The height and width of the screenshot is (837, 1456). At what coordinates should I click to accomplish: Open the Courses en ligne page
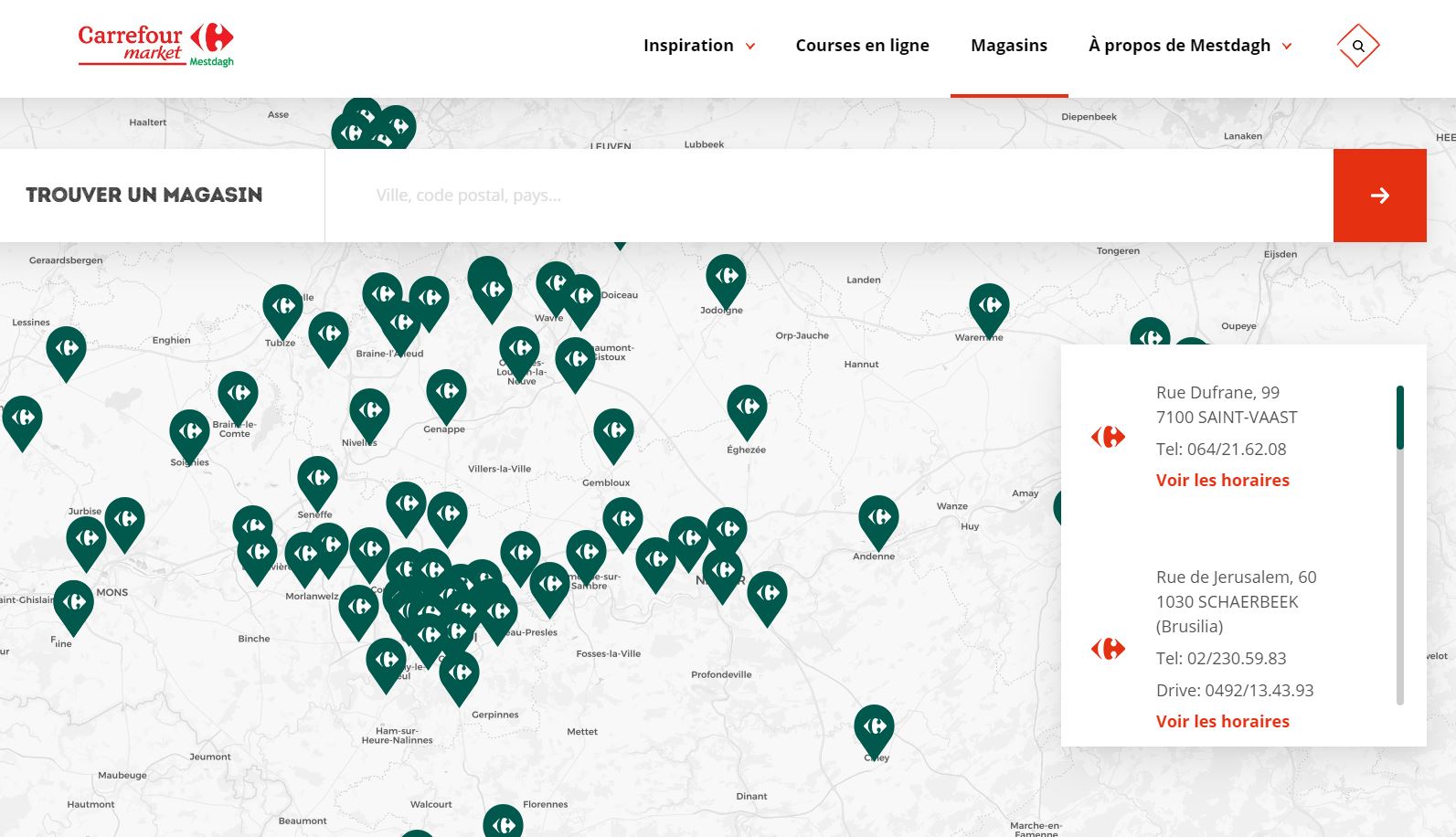862,46
